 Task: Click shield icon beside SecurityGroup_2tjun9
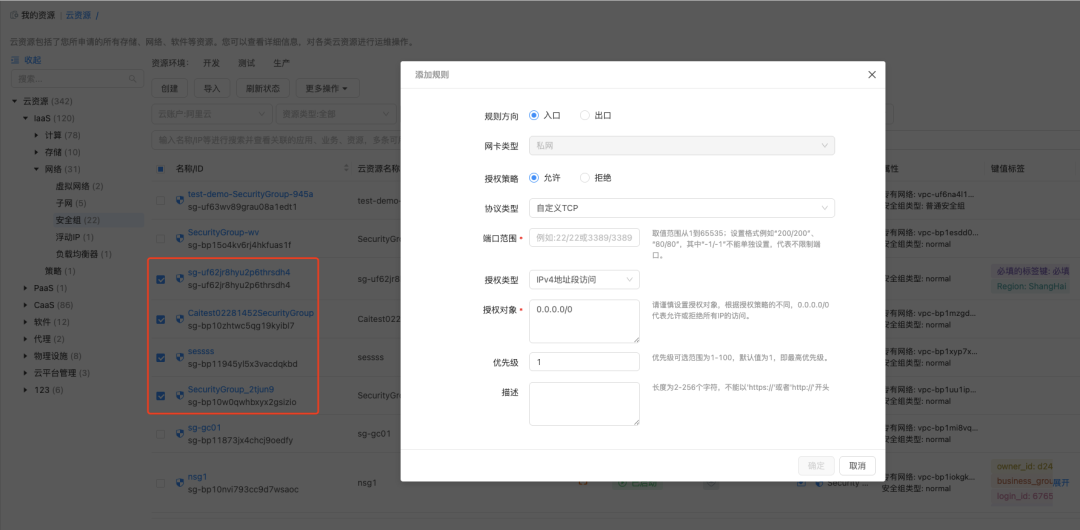[180, 395]
